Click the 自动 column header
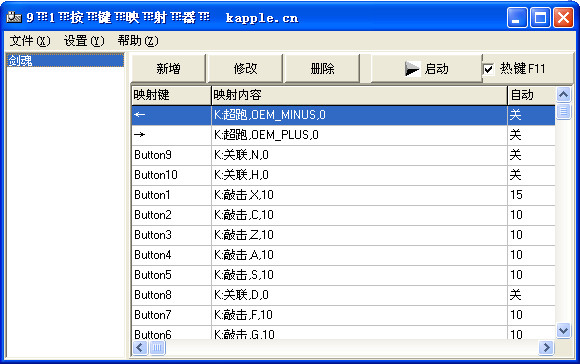Screen dimensions: 580x364 pyautogui.click(x=531, y=95)
